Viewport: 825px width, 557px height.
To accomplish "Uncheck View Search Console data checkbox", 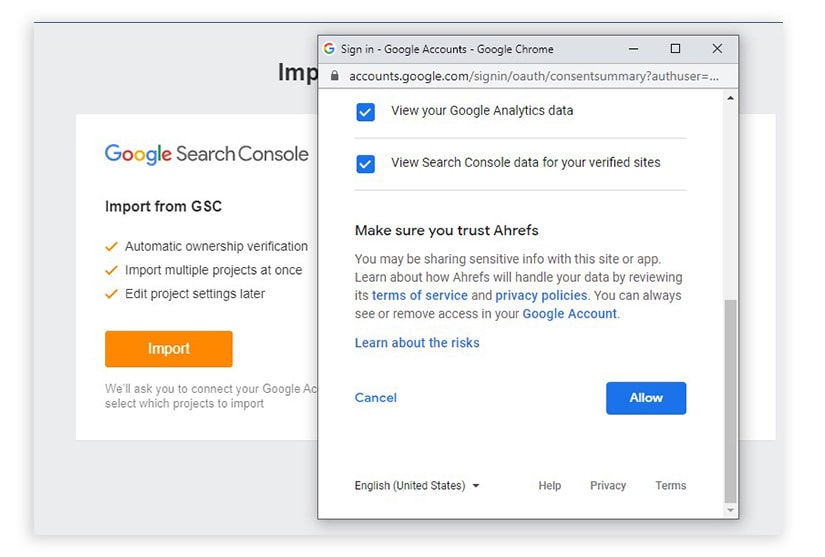I will (365, 163).
